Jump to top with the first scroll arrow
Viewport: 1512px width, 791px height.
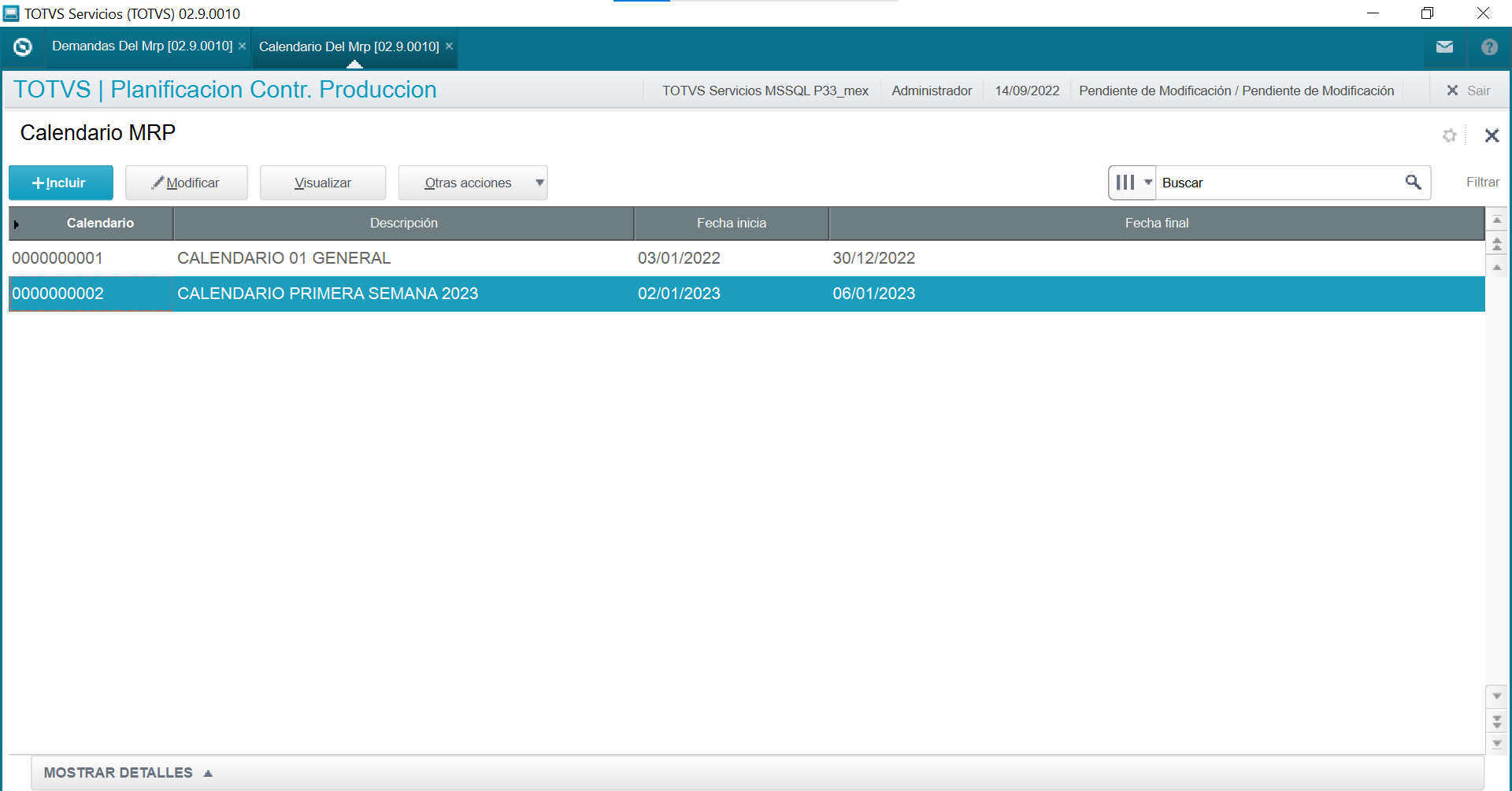click(x=1497, y=221)
